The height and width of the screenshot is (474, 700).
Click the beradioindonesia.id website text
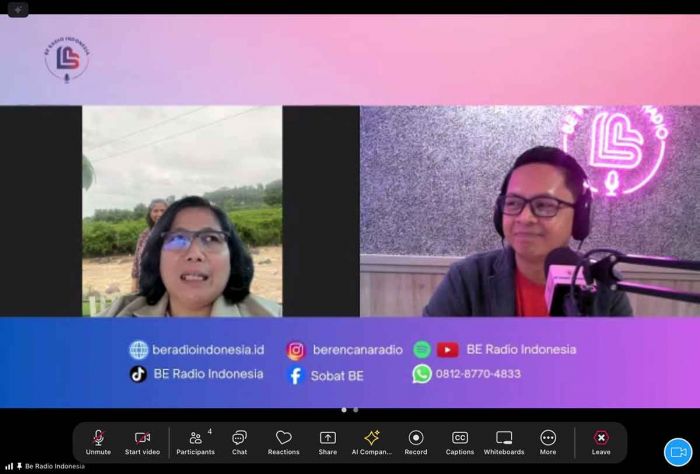coord(208,349)
